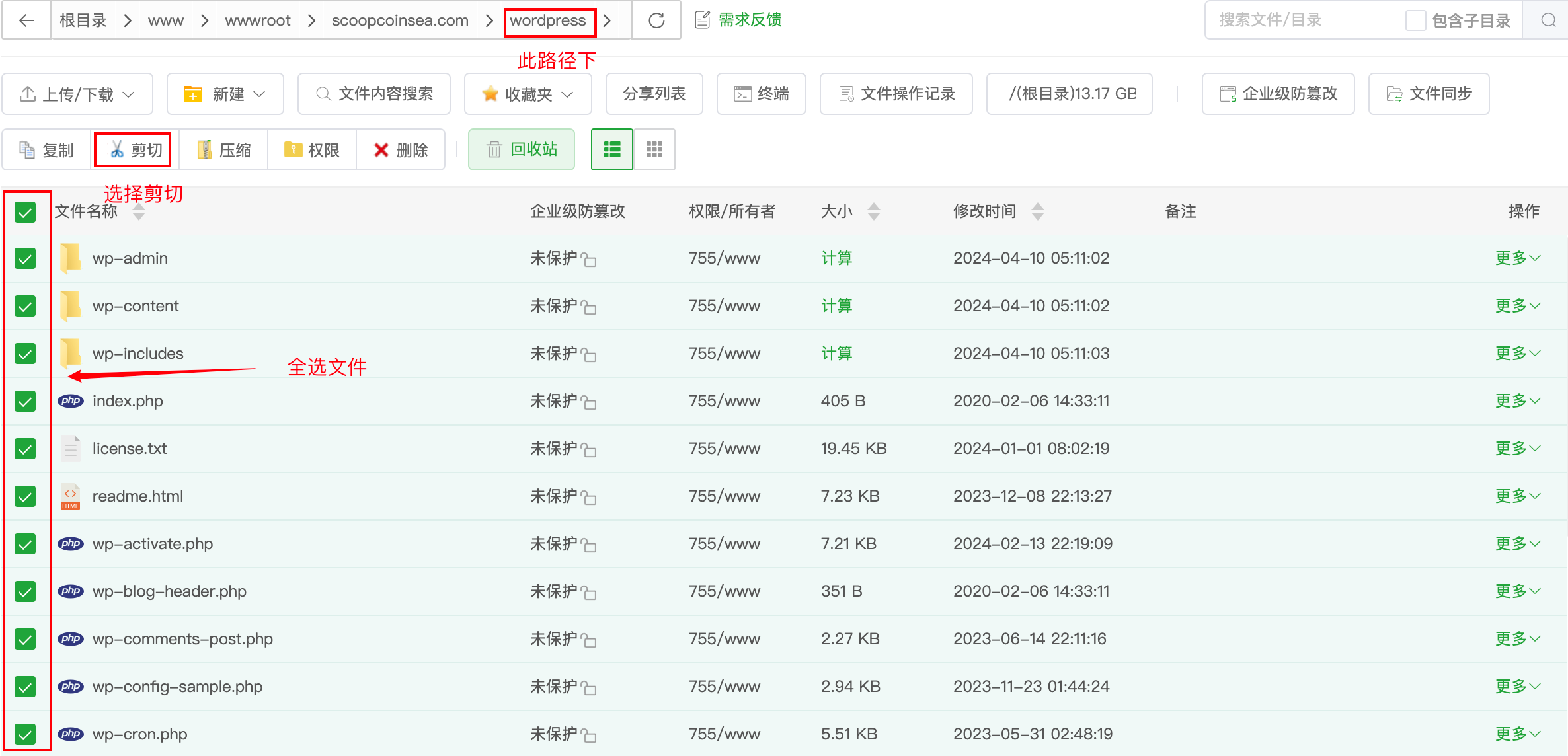Sort by modified time arrows
This screenshot has height=756, width=1568.
(x=1038, y=211)
